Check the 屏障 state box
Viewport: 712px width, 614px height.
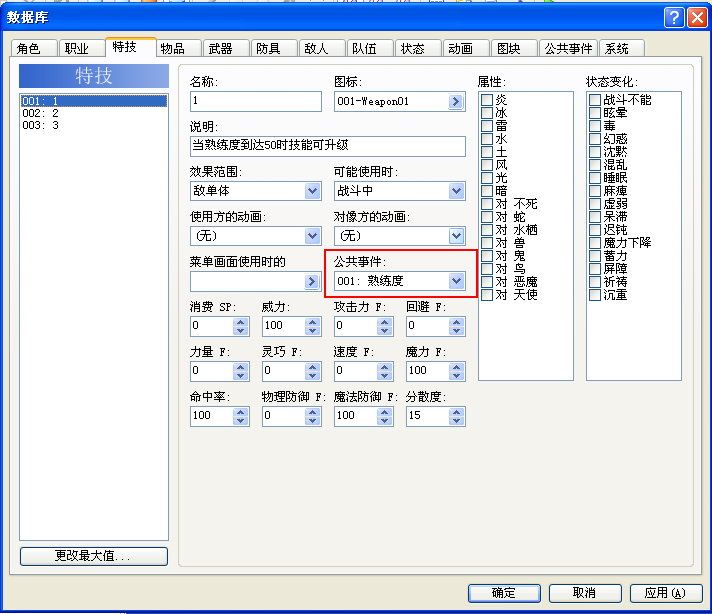coord(595,269)
